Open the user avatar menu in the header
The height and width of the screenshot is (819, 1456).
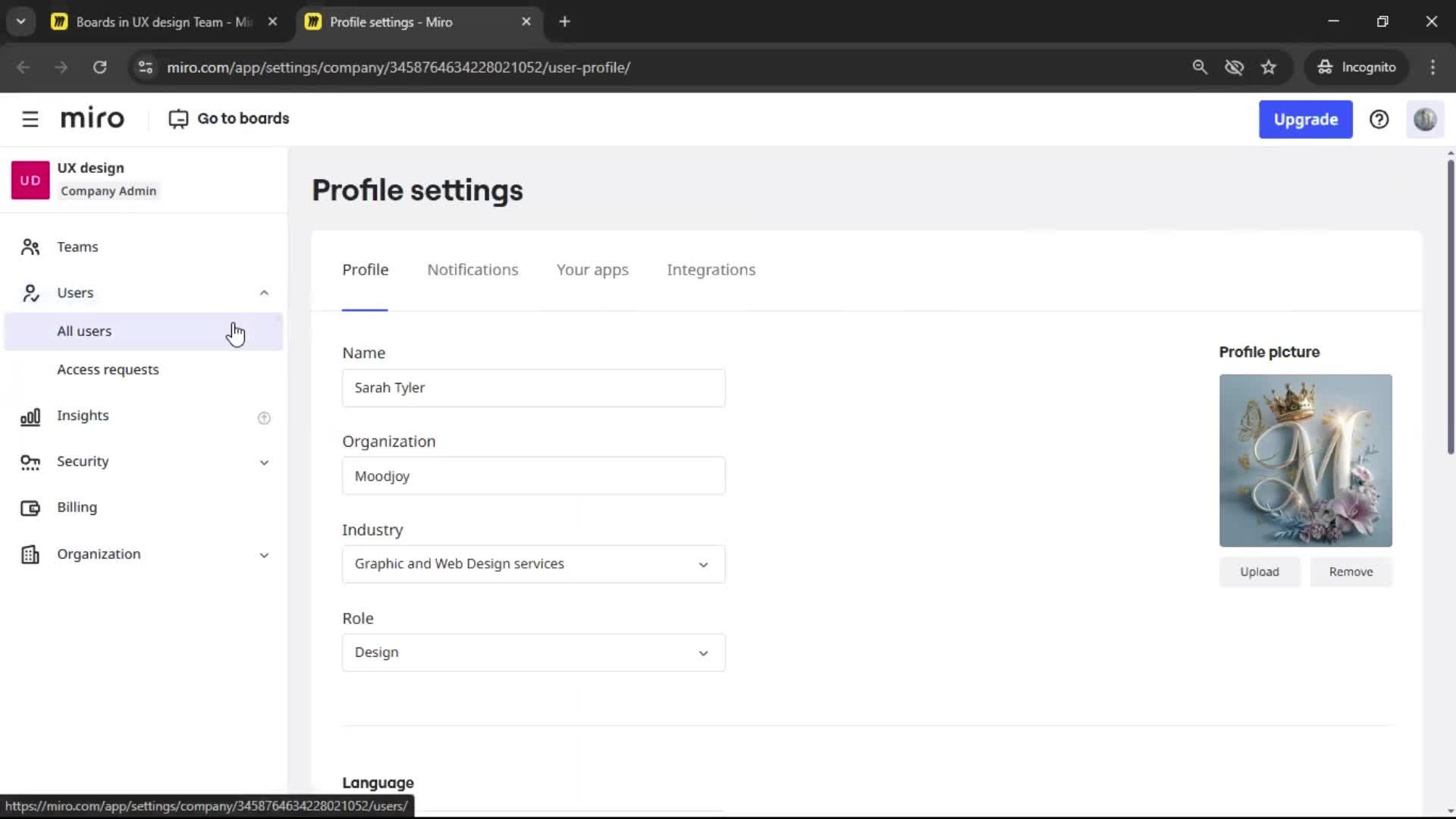click(x=1425, y=119)
